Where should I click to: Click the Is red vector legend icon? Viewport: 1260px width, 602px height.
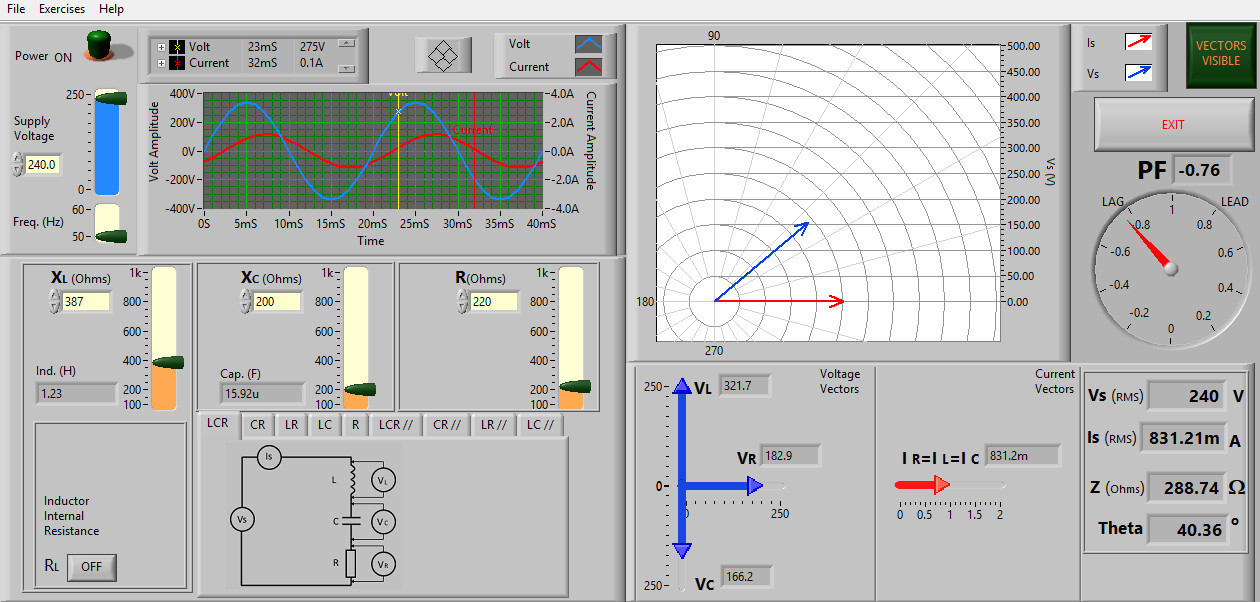click(x=1138, y=42)
